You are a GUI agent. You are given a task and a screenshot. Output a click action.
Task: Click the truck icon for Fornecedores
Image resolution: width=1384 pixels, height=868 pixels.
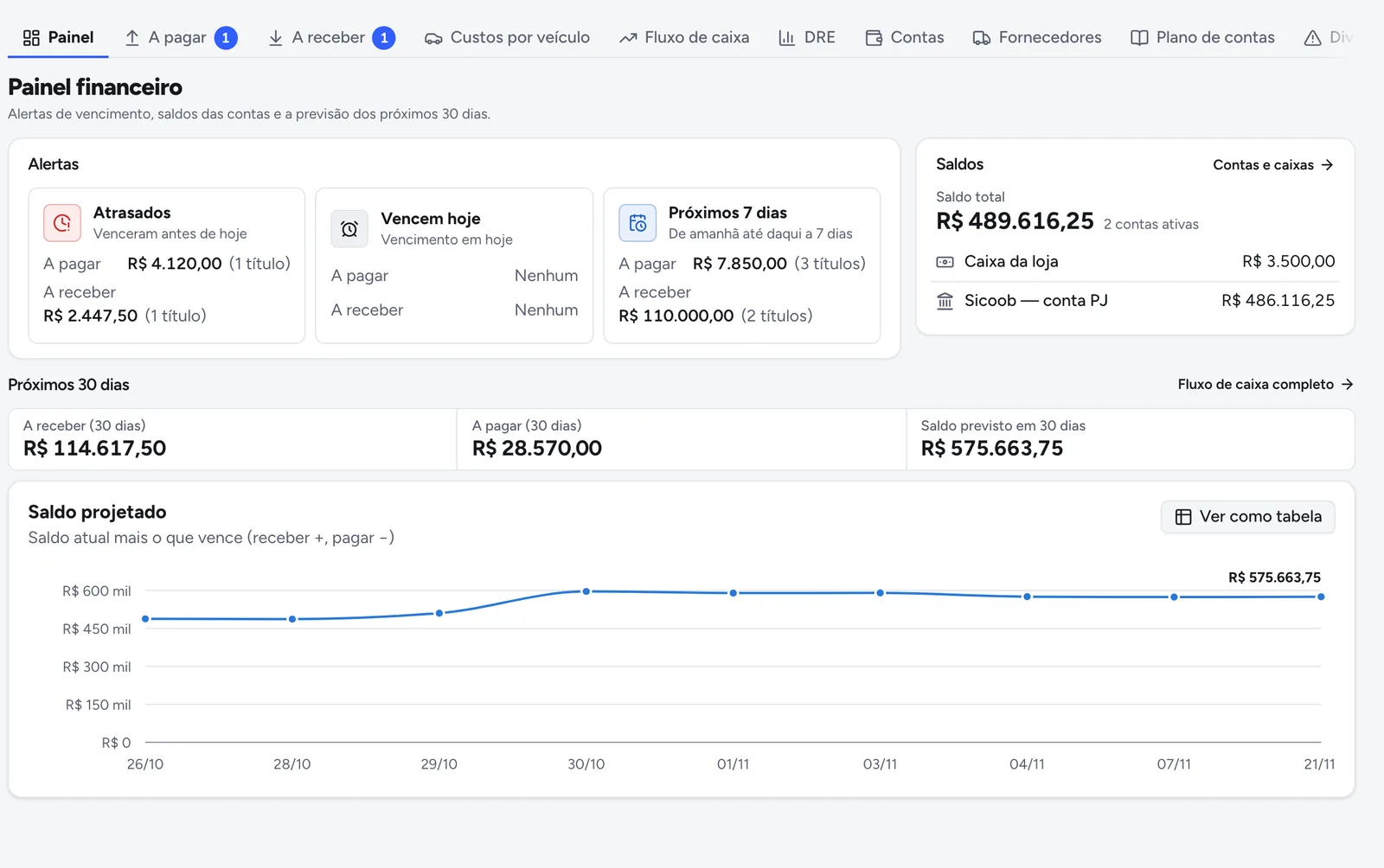(982, 38)
